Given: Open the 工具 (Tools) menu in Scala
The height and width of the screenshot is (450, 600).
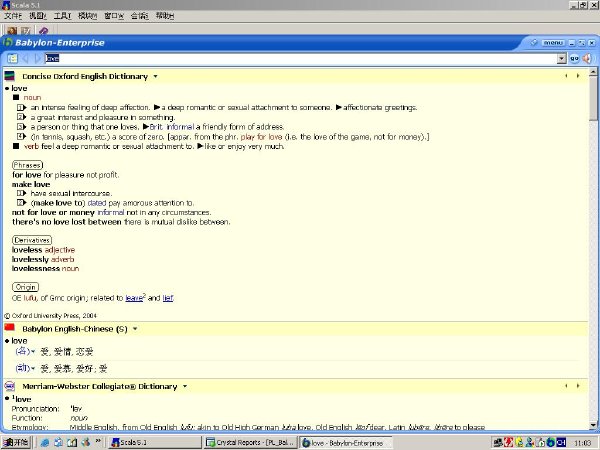Looking at the screenshot, I should point(62,16).
